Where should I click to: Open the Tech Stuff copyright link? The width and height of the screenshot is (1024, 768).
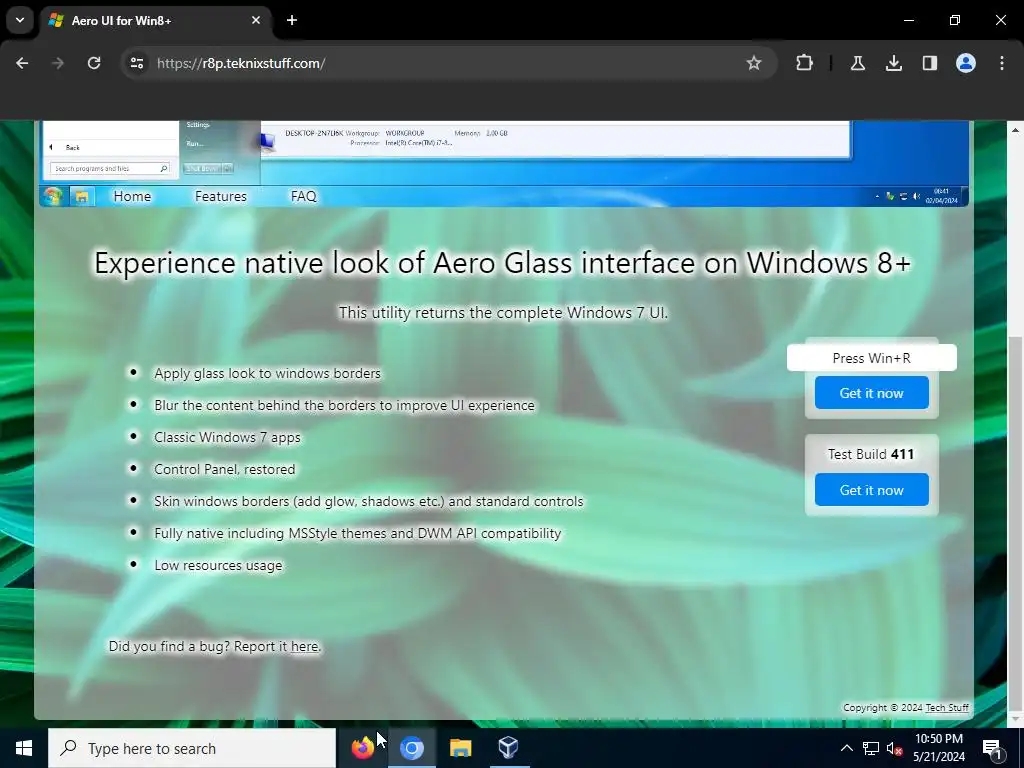947,708
